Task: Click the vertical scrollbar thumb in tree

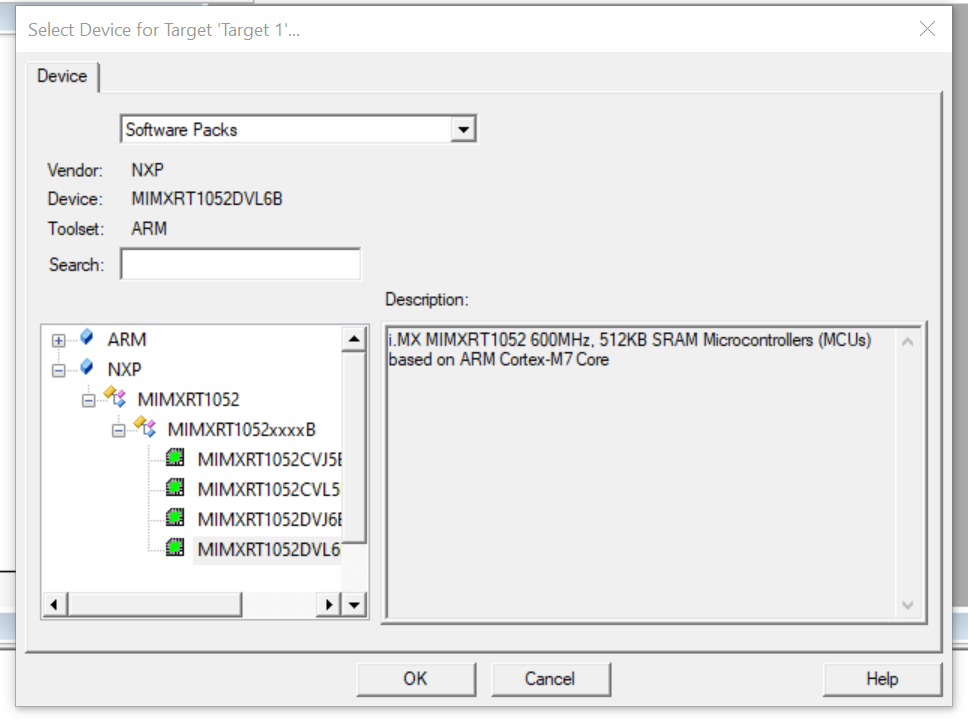Action: pyautogui.click(x=354, y=447)
